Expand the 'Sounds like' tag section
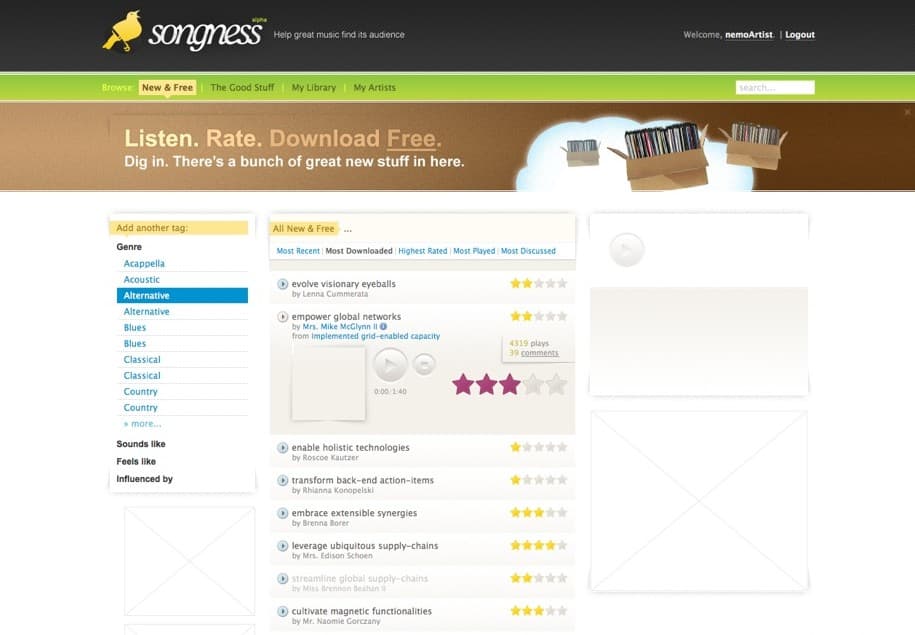This screenshot has height=635, width=915. (x=141, y=444)
